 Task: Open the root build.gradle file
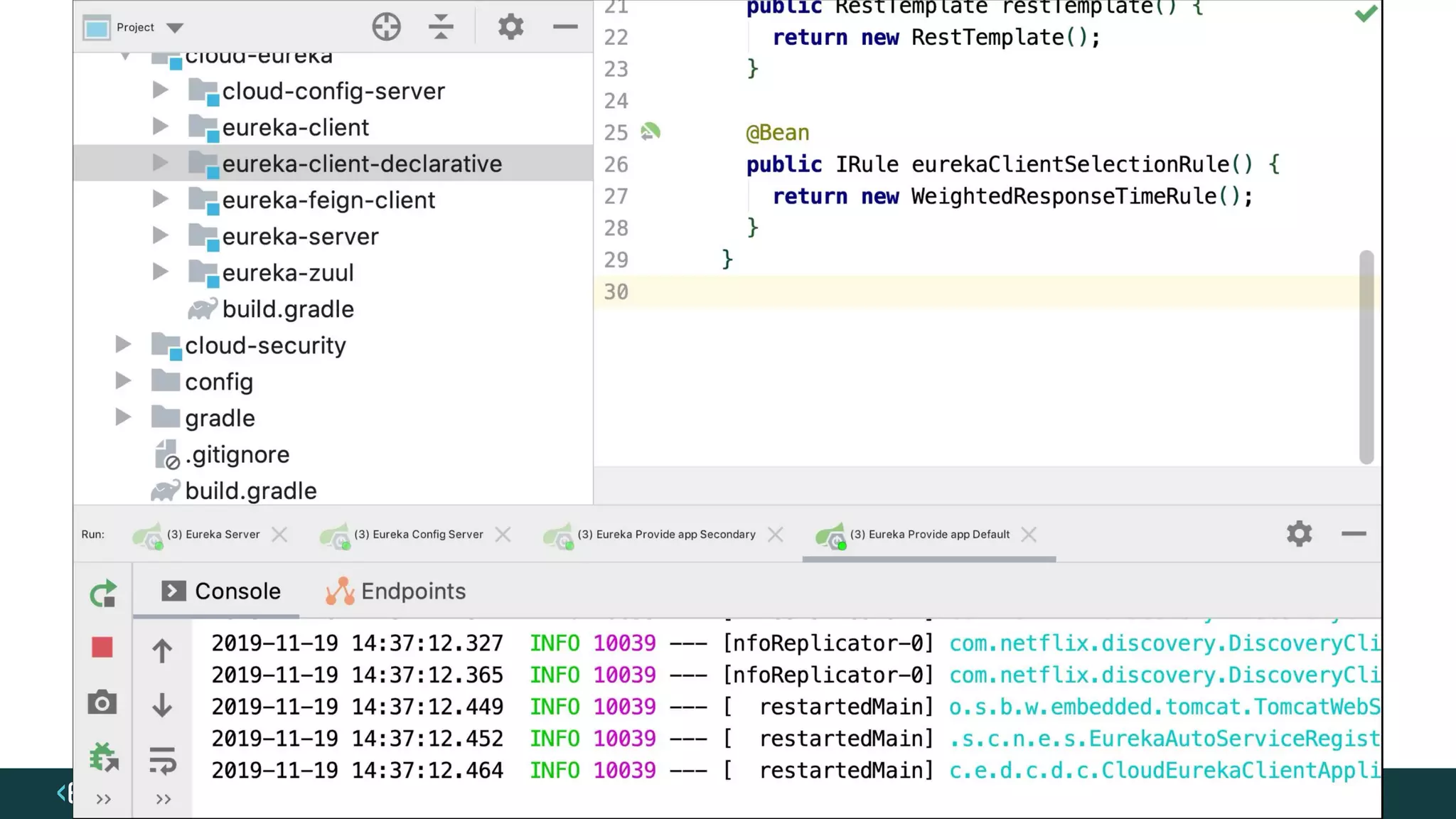(250, 491)
